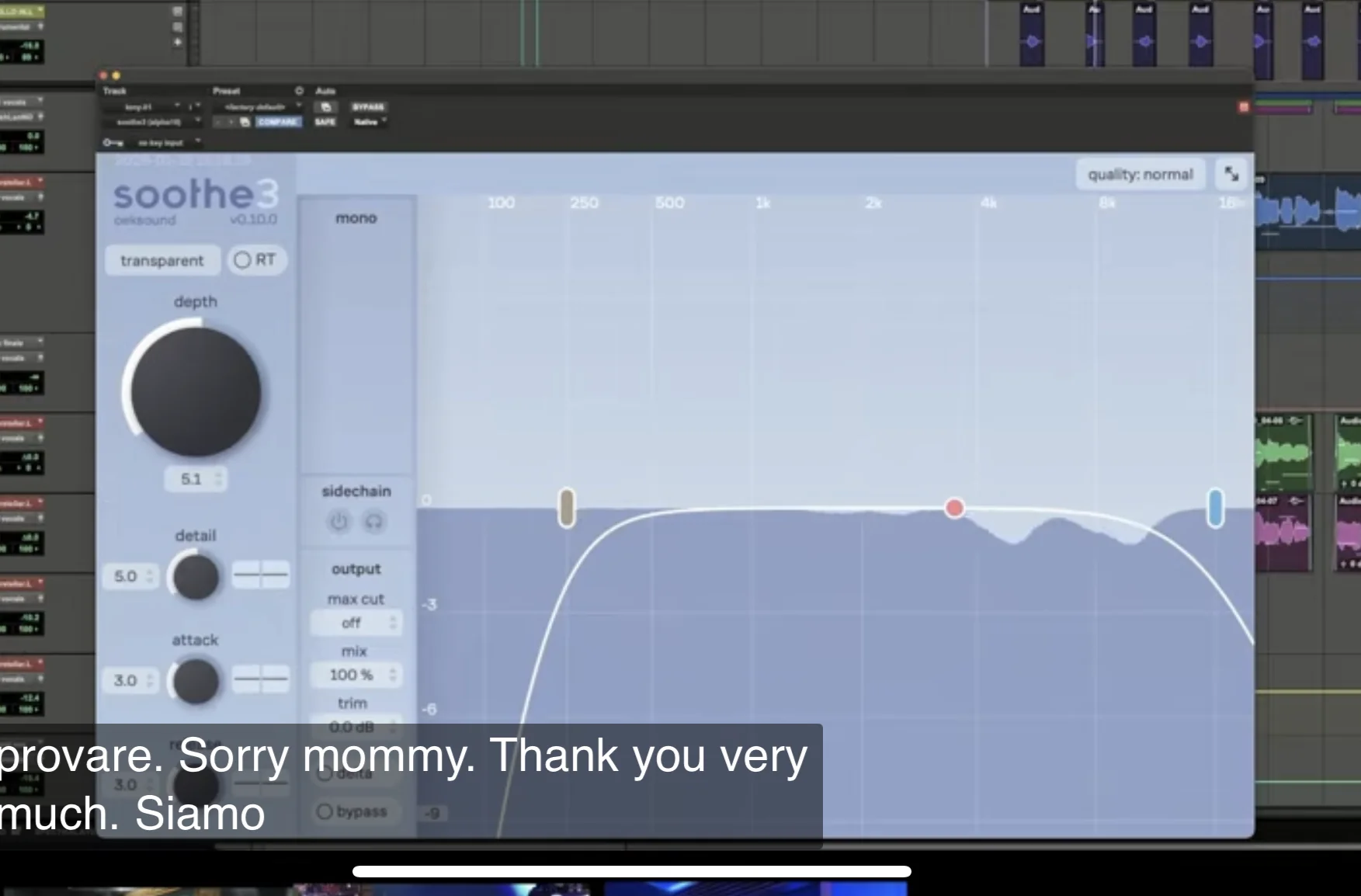The image size is (1361, 896).
Task: Click the 2k frequency label
Action: click(873, 203)
